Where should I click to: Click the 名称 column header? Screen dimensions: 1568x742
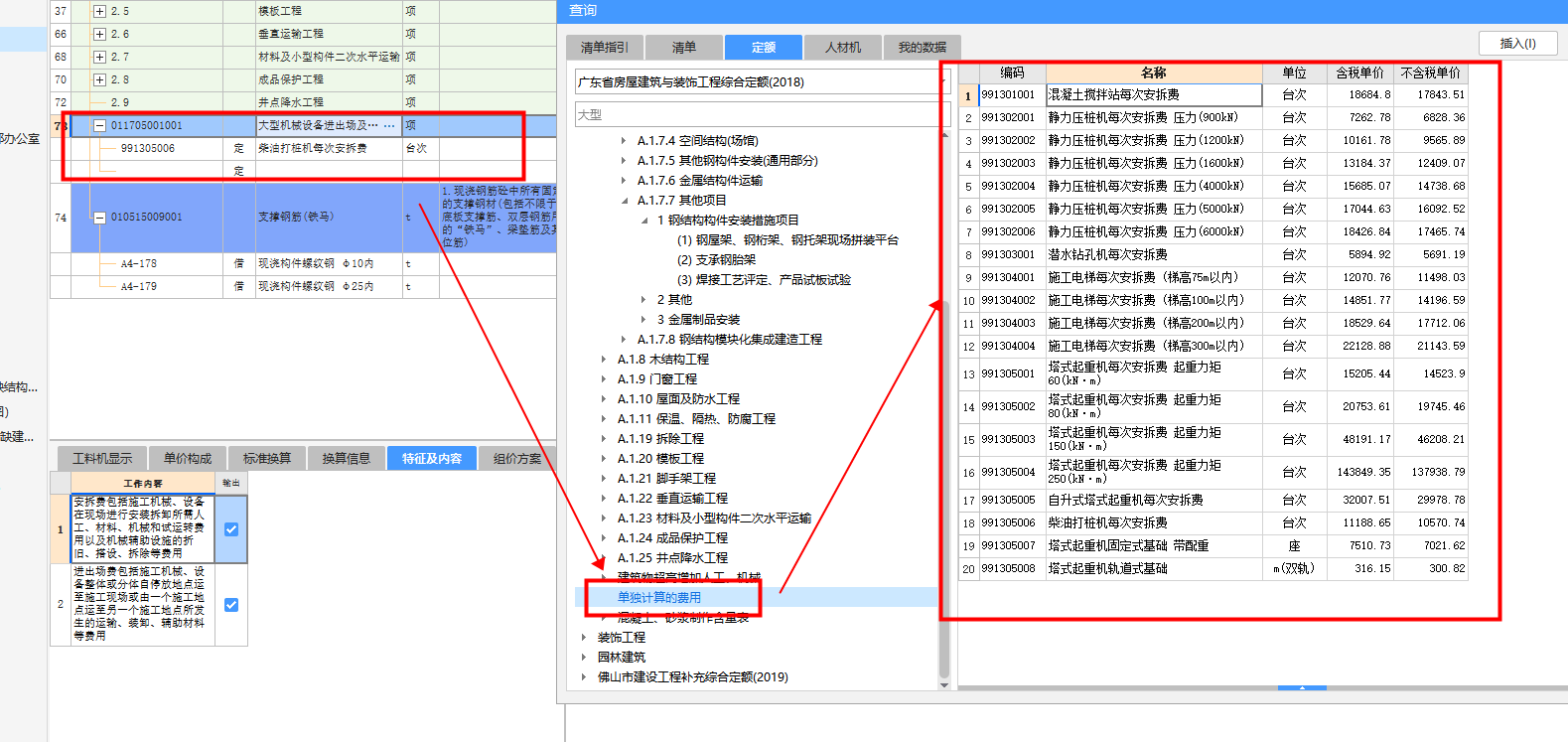[1154, 73]
